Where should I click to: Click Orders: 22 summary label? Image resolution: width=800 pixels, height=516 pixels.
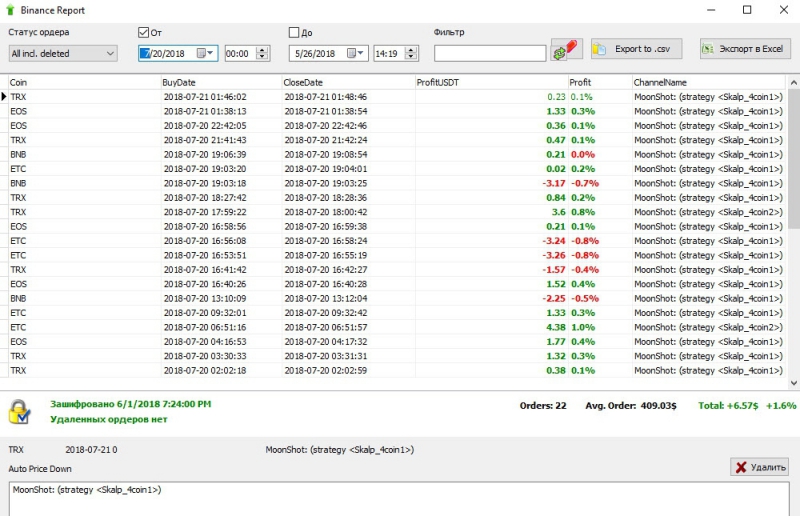point(543,406)
